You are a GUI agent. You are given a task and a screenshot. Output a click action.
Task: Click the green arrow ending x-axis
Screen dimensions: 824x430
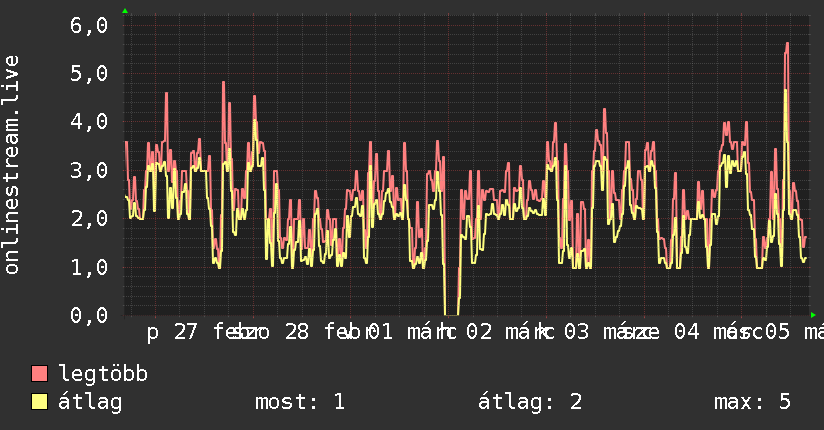813,315
